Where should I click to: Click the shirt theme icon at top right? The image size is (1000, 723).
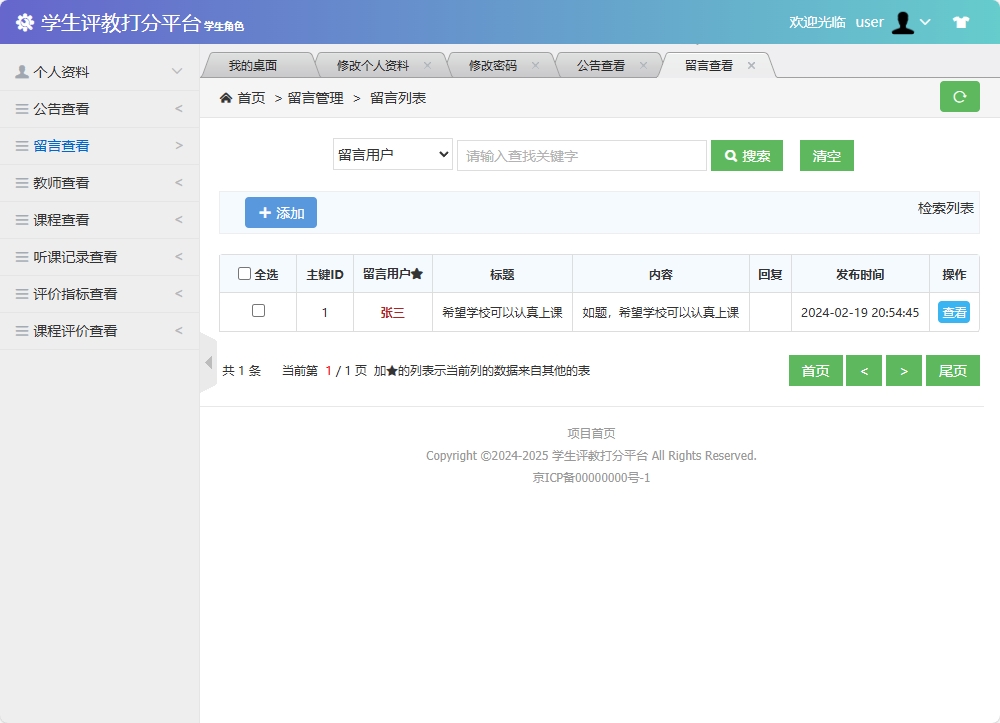tap(959, 20)
